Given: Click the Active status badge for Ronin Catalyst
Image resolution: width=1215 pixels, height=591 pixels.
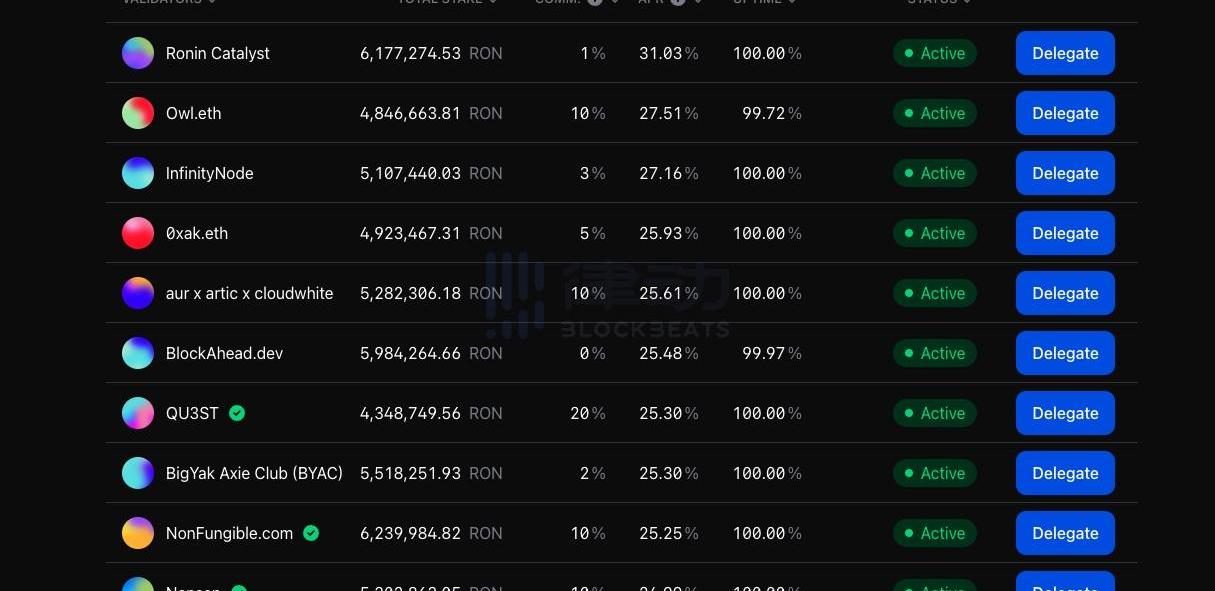Looking at the screenshot, I should [934, 53].
